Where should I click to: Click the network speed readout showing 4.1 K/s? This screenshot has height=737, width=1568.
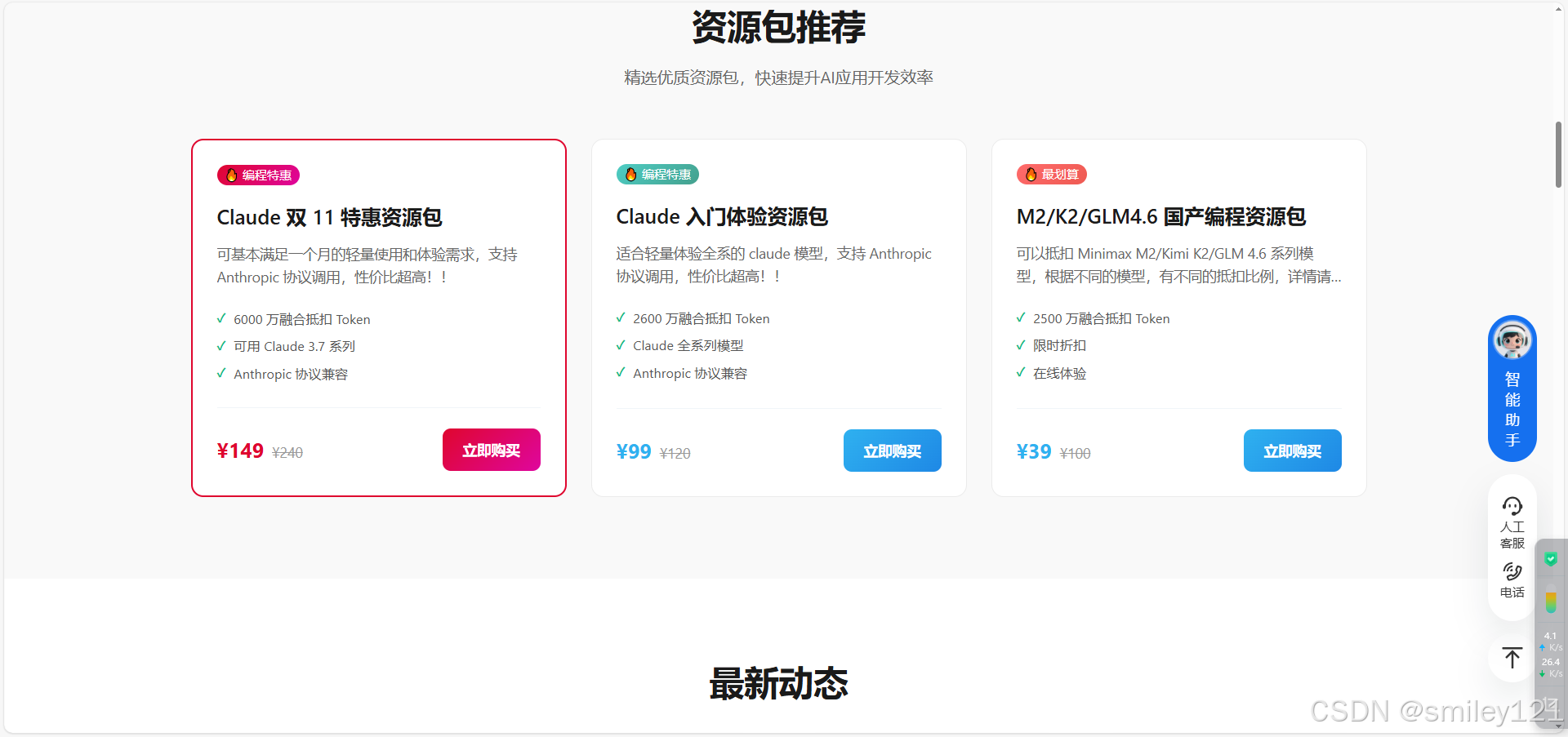pyautogui.click(x=1551, y=642)
